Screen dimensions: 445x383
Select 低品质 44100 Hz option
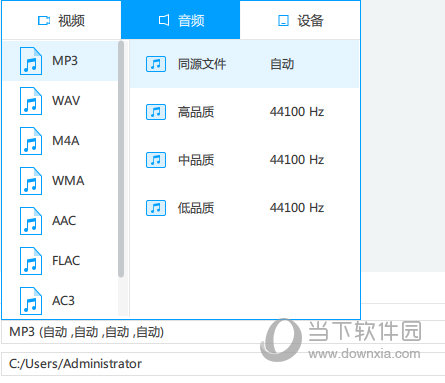click(244, 208)
